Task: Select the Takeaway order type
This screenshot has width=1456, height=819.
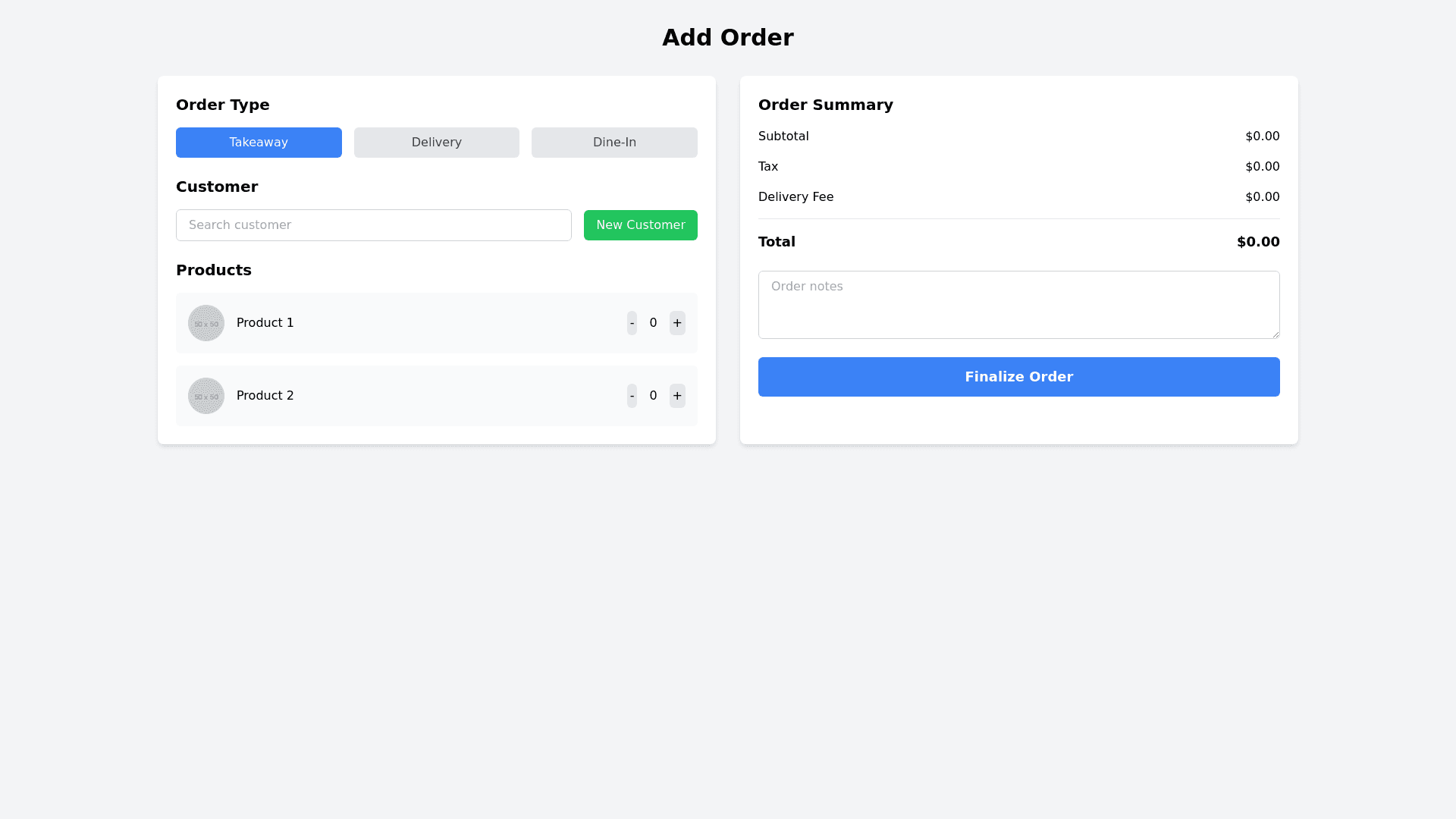Action: tap(259, 142)
